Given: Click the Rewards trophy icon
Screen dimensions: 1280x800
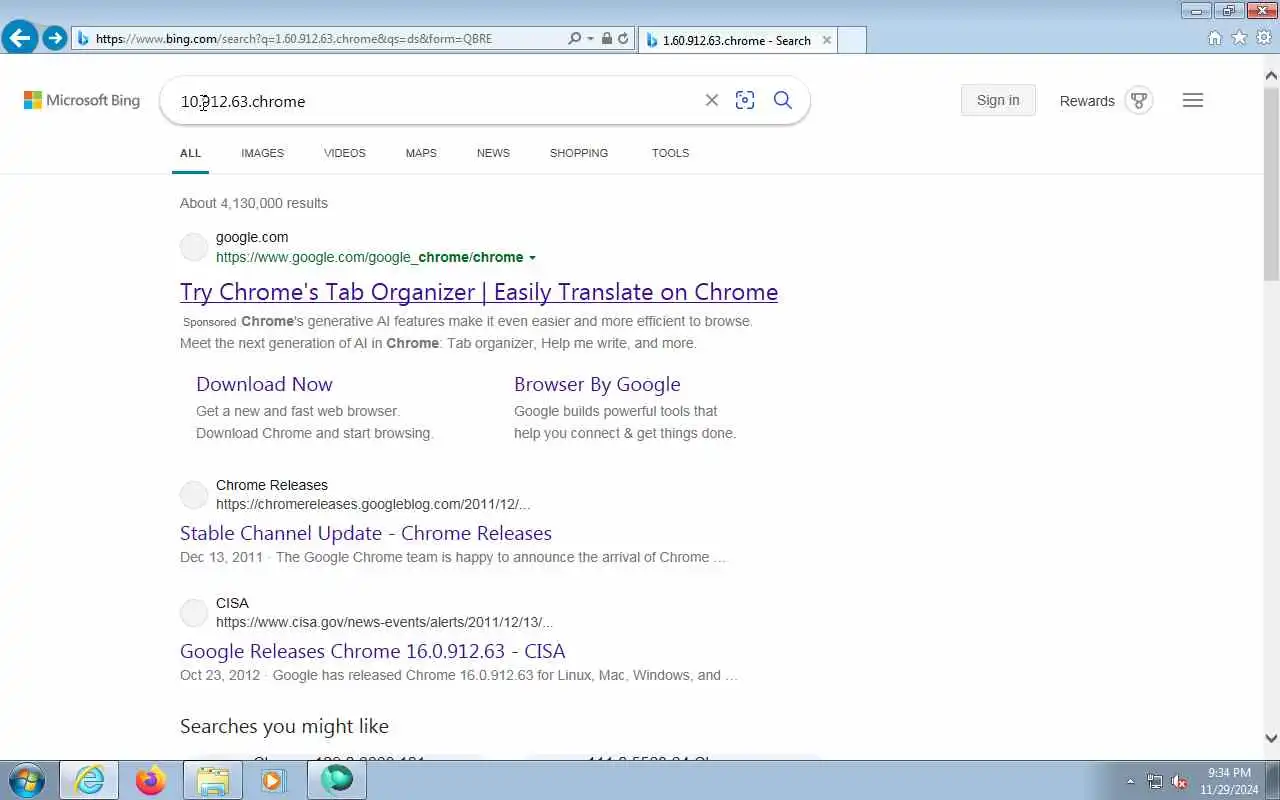Looking at the screenshot, I should (x=1139, y=101).
